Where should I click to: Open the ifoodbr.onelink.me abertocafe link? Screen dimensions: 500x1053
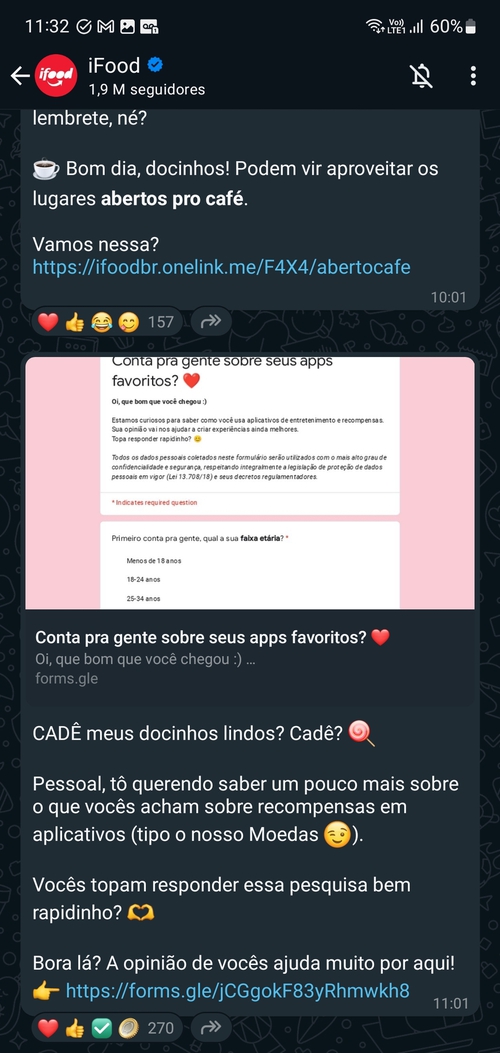coord(221,267)
